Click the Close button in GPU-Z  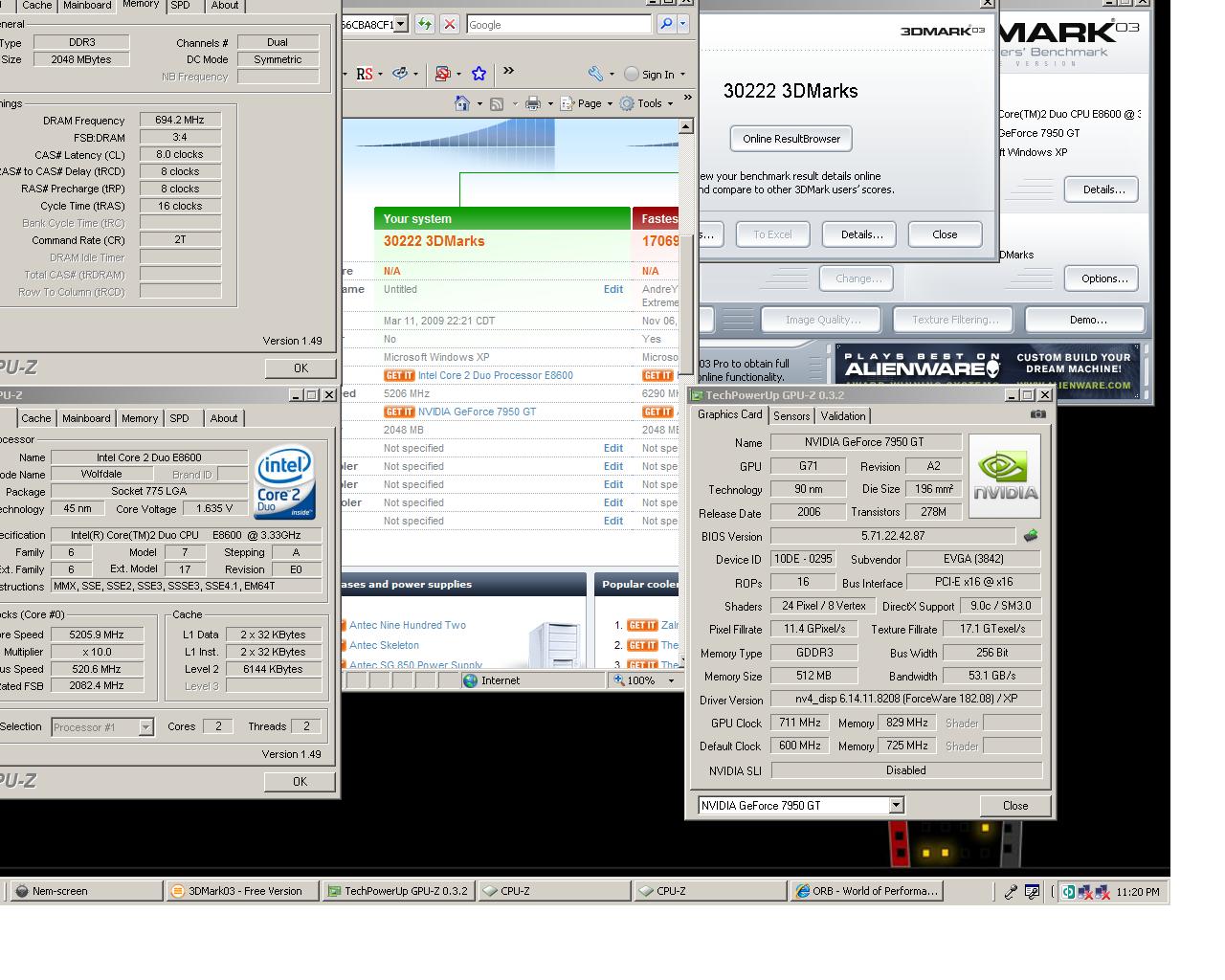coord(1015,806)
